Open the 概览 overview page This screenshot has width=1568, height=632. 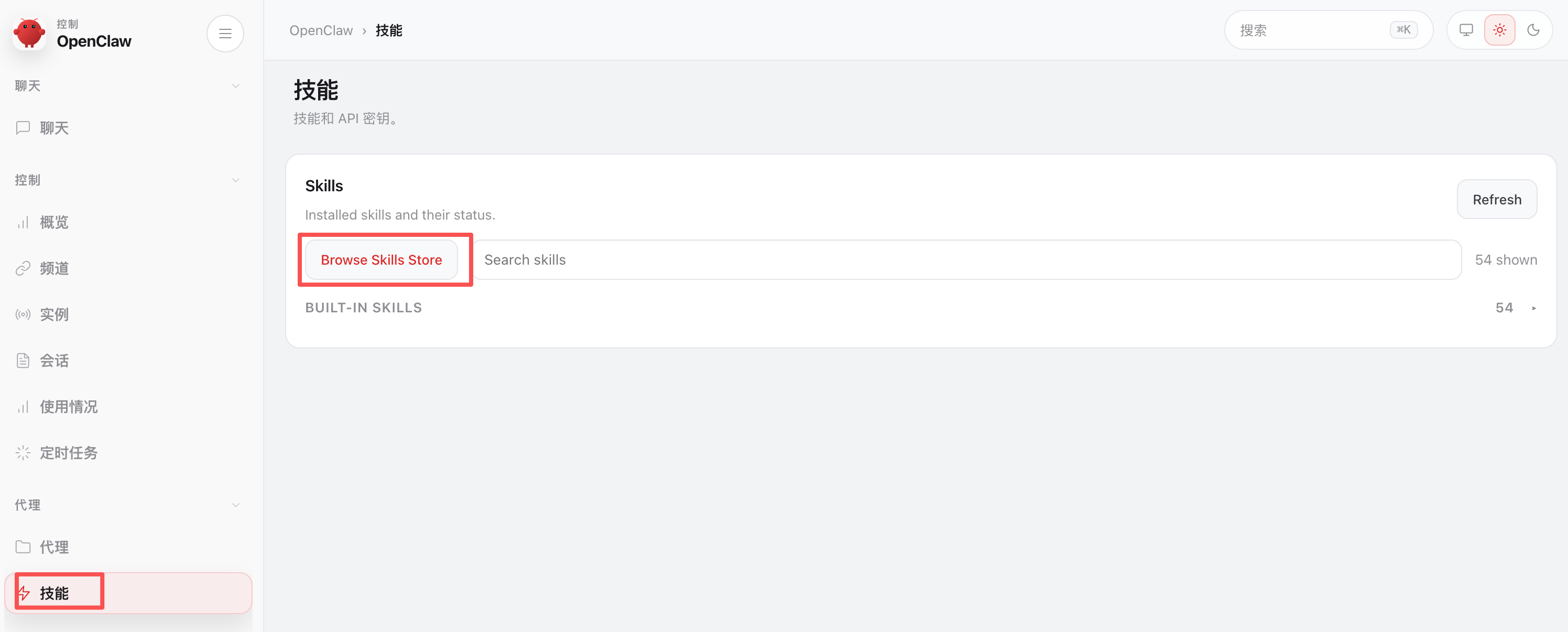point(54,222)
